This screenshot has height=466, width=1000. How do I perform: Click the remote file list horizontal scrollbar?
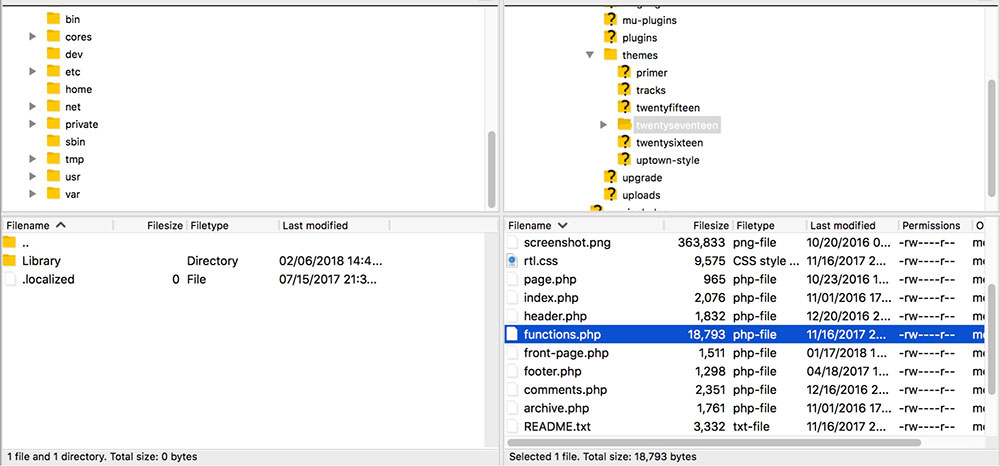tap(714, 442)
